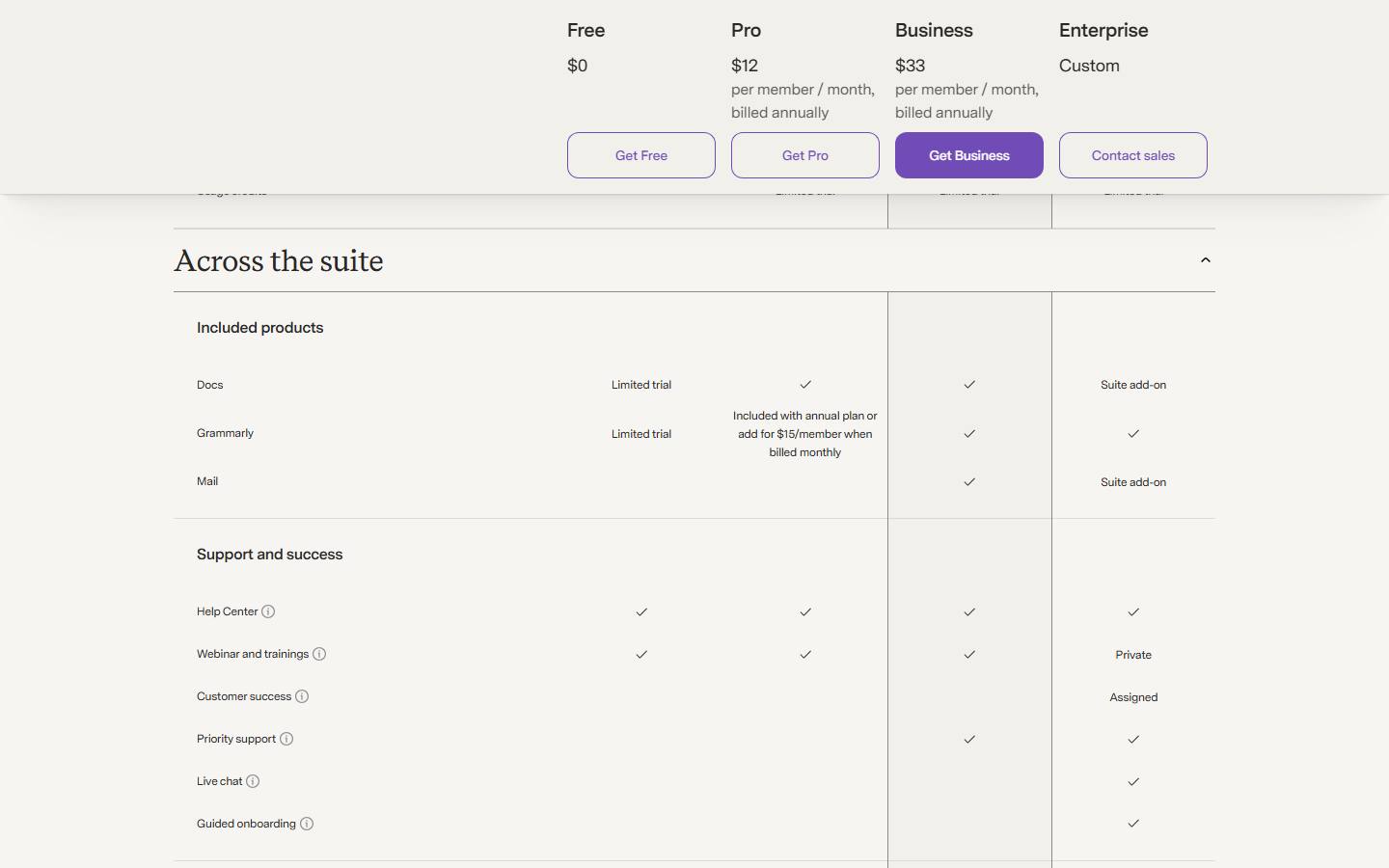Click the Webinar and trainings label

click(x=253, y=654)
